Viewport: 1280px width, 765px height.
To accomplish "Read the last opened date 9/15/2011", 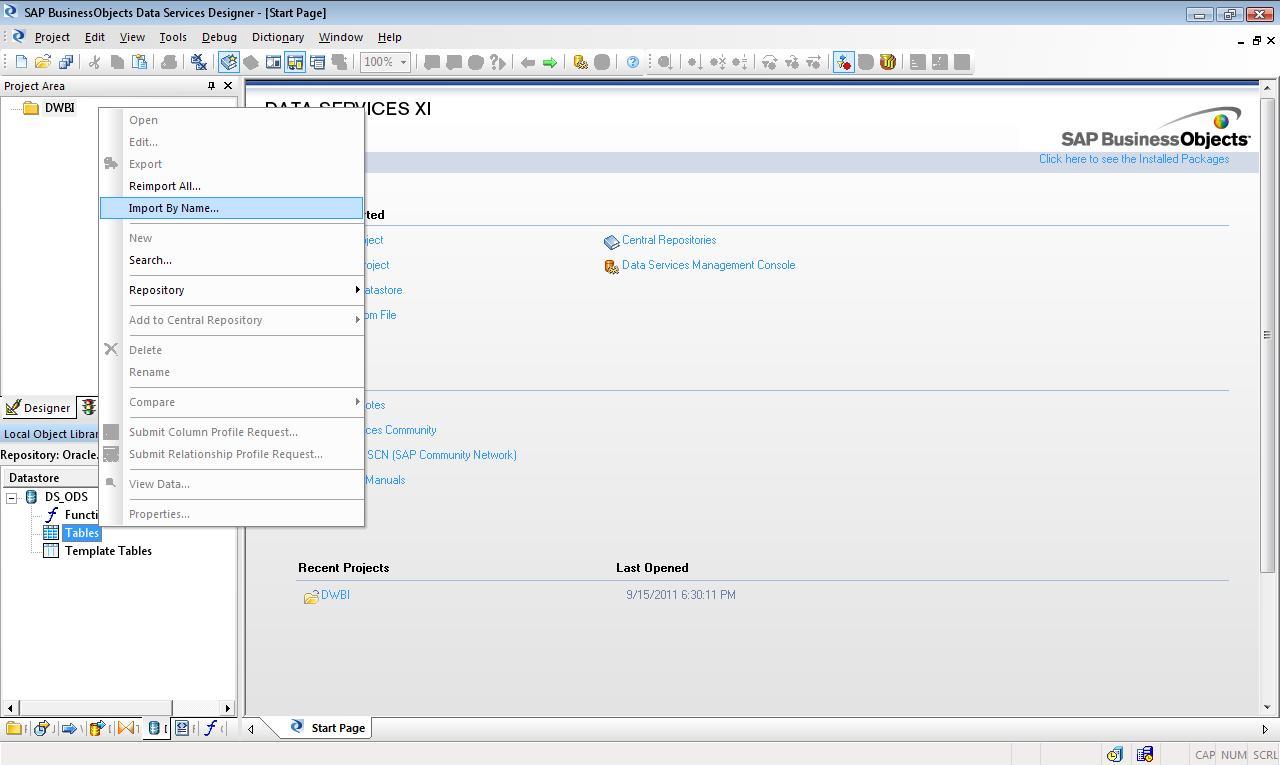I will pos(681,595).
